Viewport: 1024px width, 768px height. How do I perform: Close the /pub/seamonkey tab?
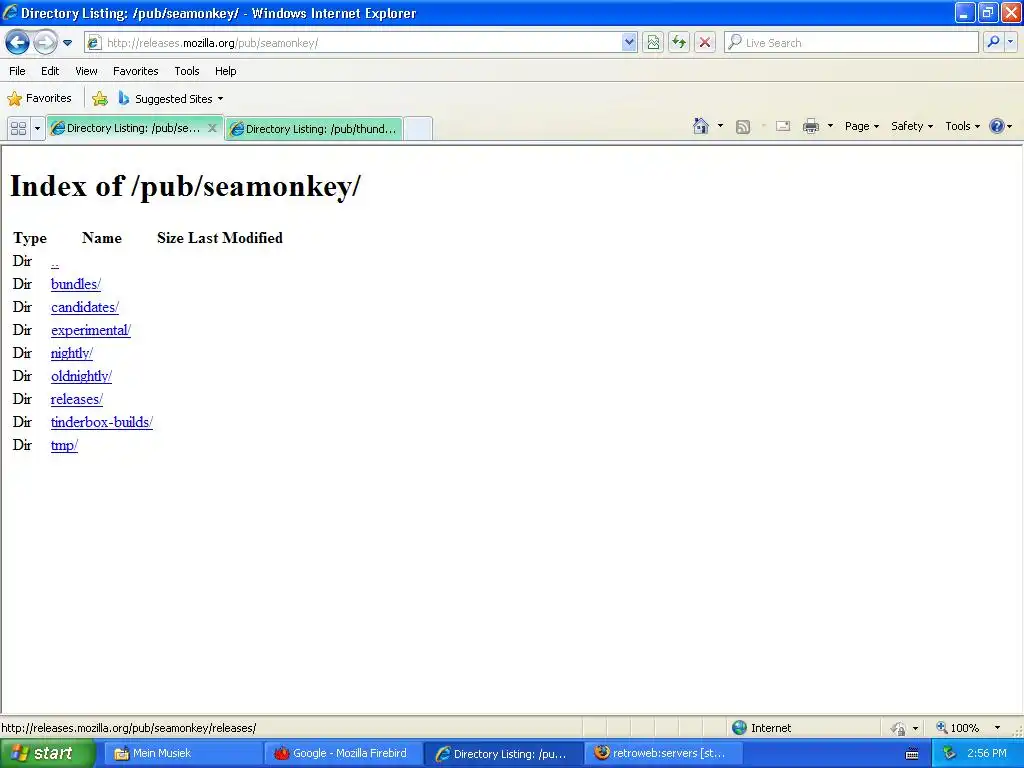click(212, 128)
